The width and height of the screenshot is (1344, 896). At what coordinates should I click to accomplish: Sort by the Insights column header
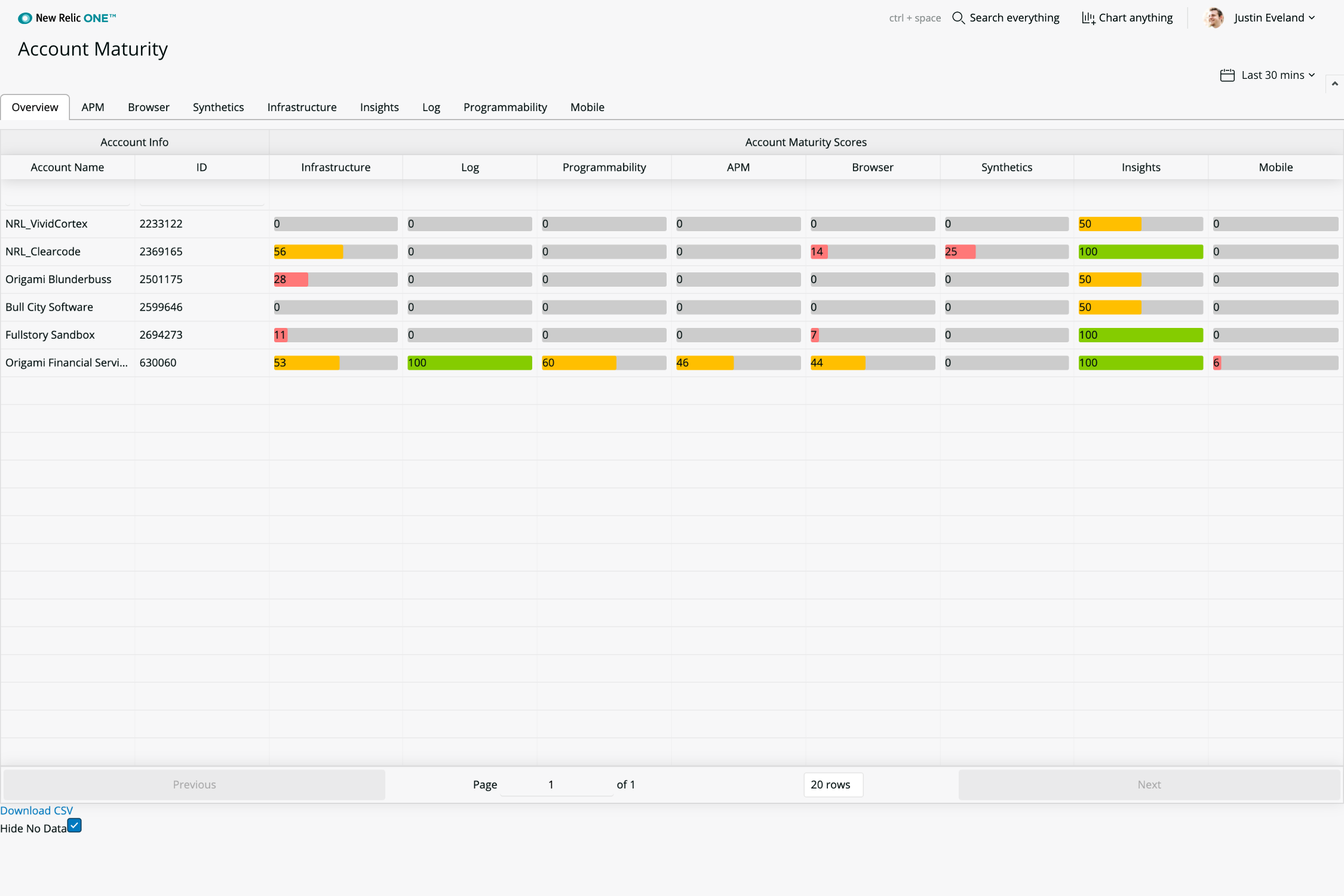click(x=1140, y=167)
